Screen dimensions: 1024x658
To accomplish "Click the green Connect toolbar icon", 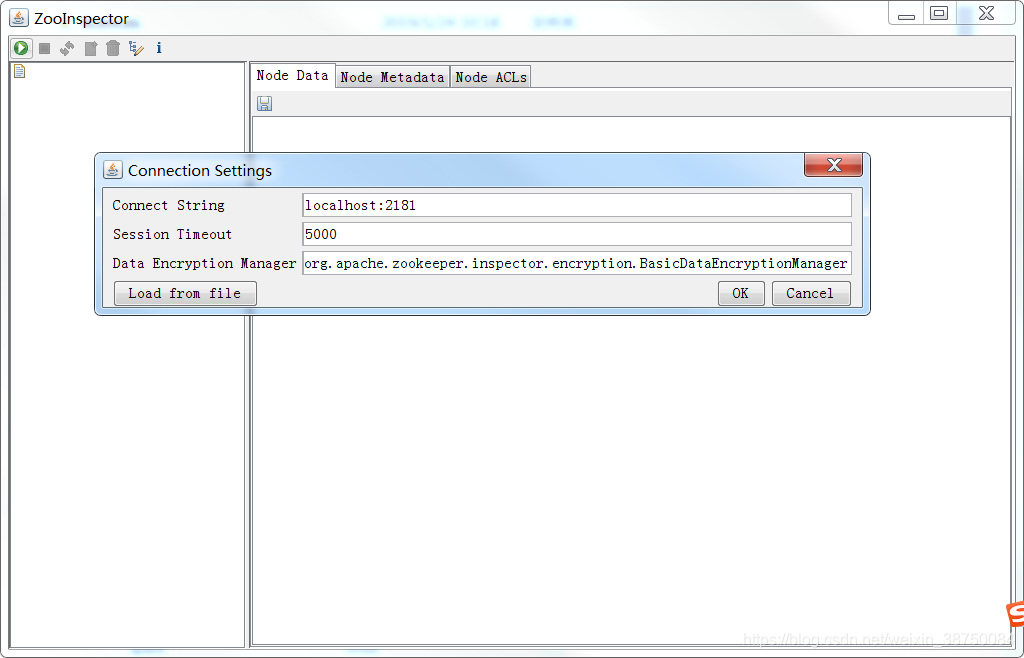I will (21, 48).
